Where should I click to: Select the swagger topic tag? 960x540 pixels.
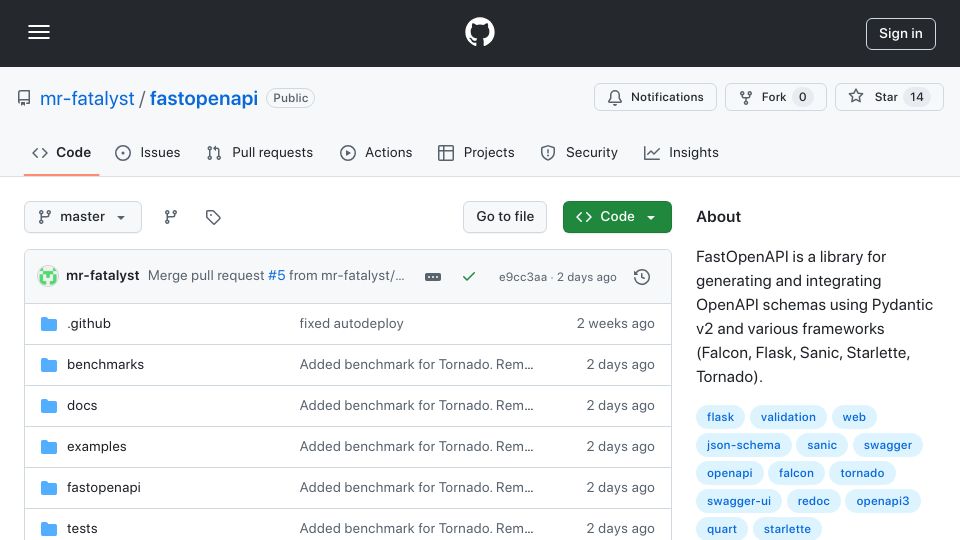click(x=888, y=445)
